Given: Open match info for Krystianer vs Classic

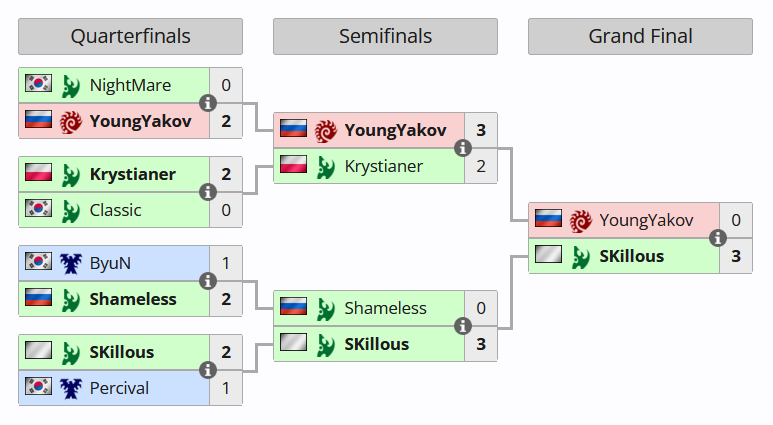Looking at the screenshot, I should 208,192.
